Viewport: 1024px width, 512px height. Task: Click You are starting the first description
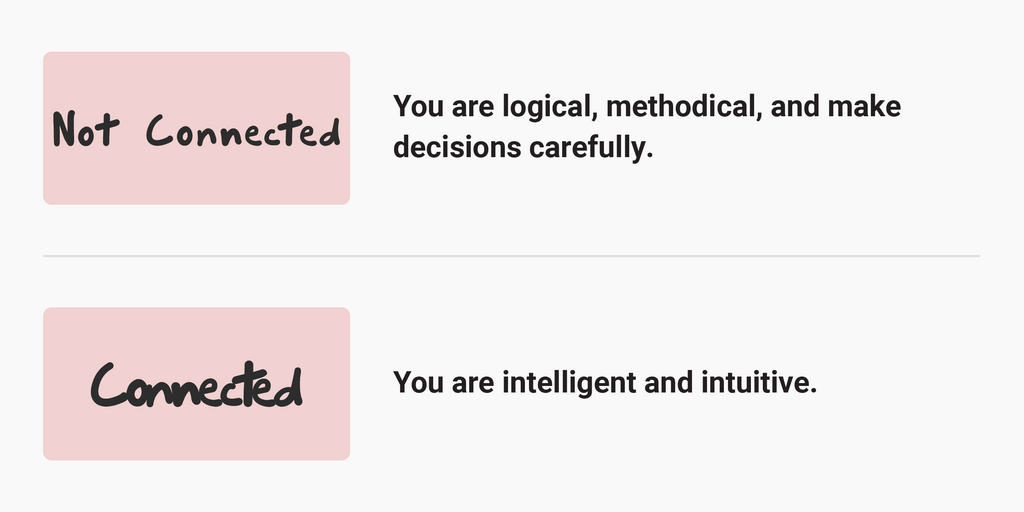point(443,106)
